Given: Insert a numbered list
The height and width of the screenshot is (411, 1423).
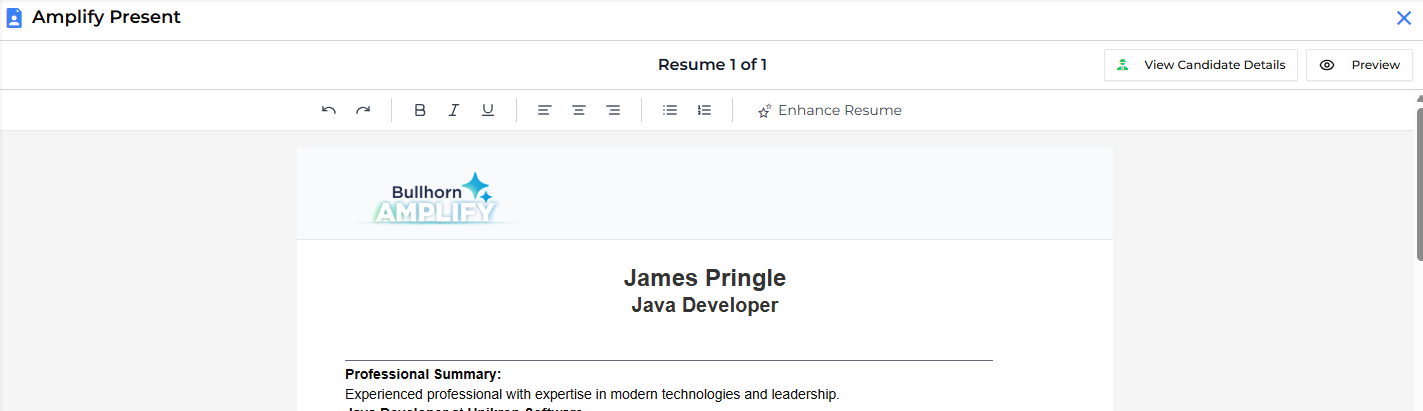Looking at the screenshot, I should pyautogui.click(x=704, y=110).
